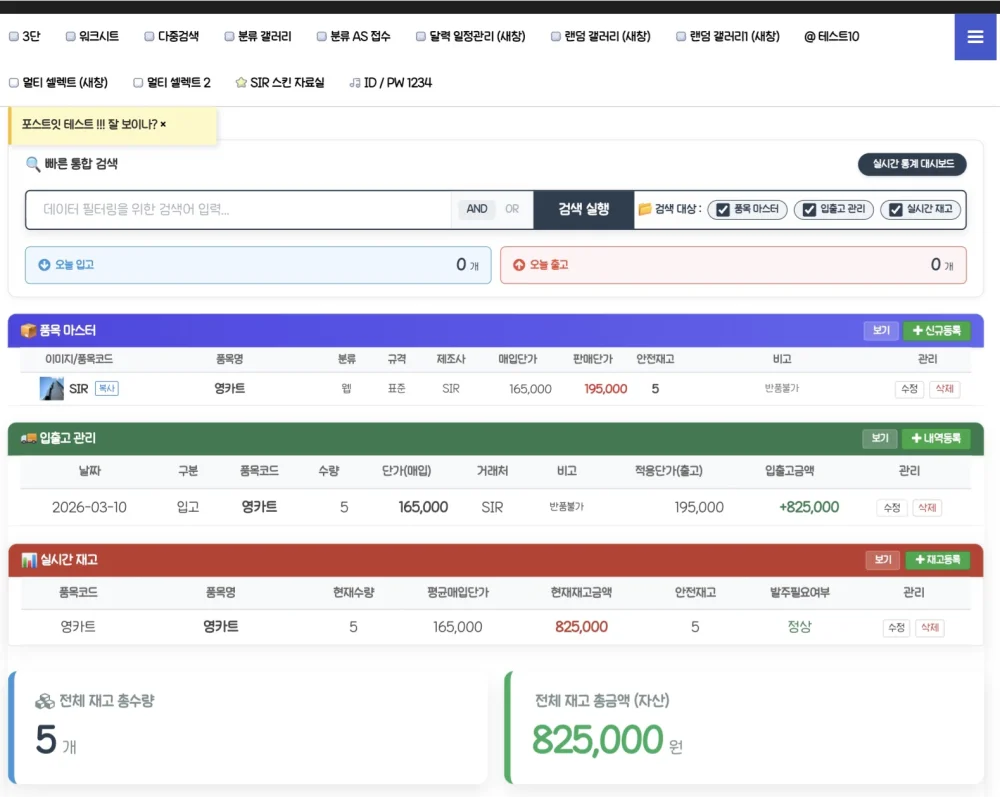Image resolution: width=1000 pixels, height=797 pixels.
Task: Open the 실시간 통계 대시보드 button
Action: (913, 164)
